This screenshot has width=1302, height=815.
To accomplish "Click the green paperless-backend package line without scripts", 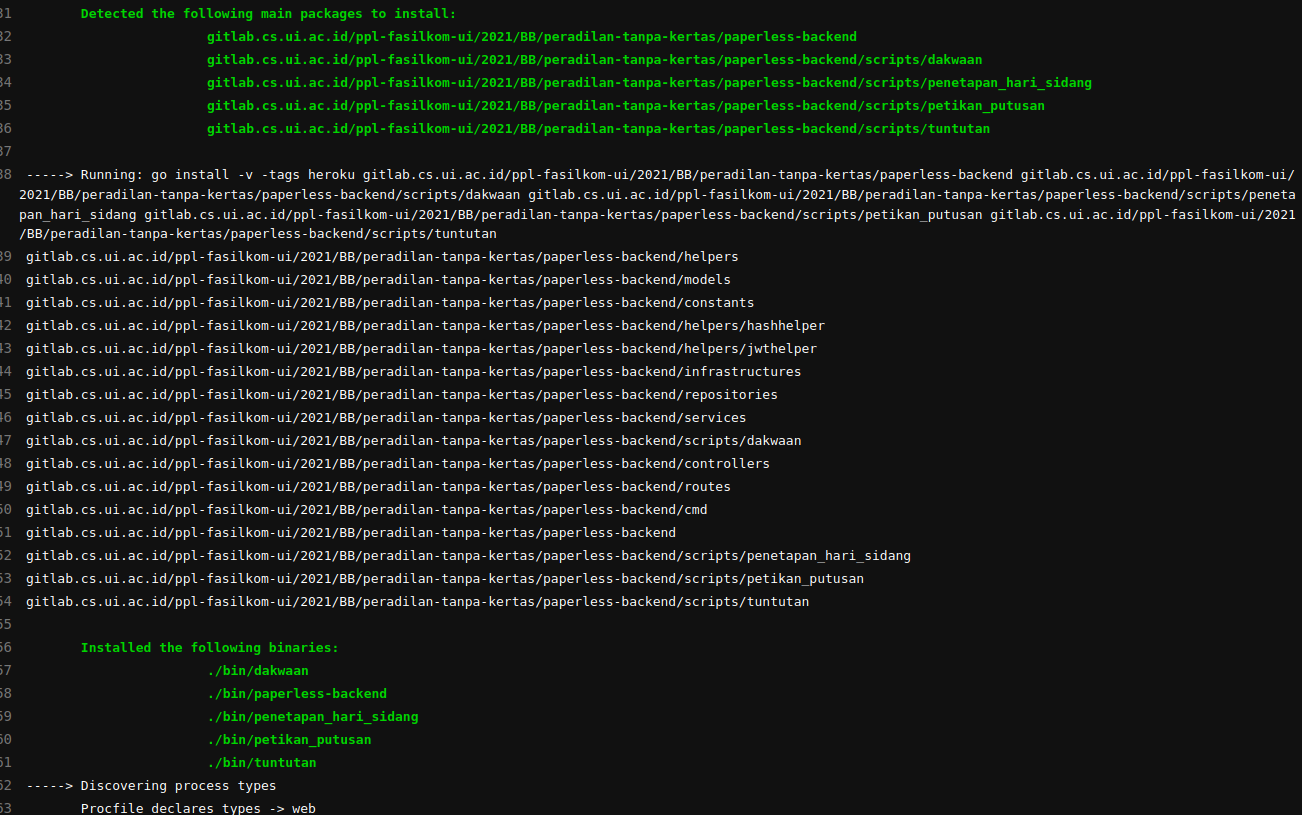I will 532,37.
